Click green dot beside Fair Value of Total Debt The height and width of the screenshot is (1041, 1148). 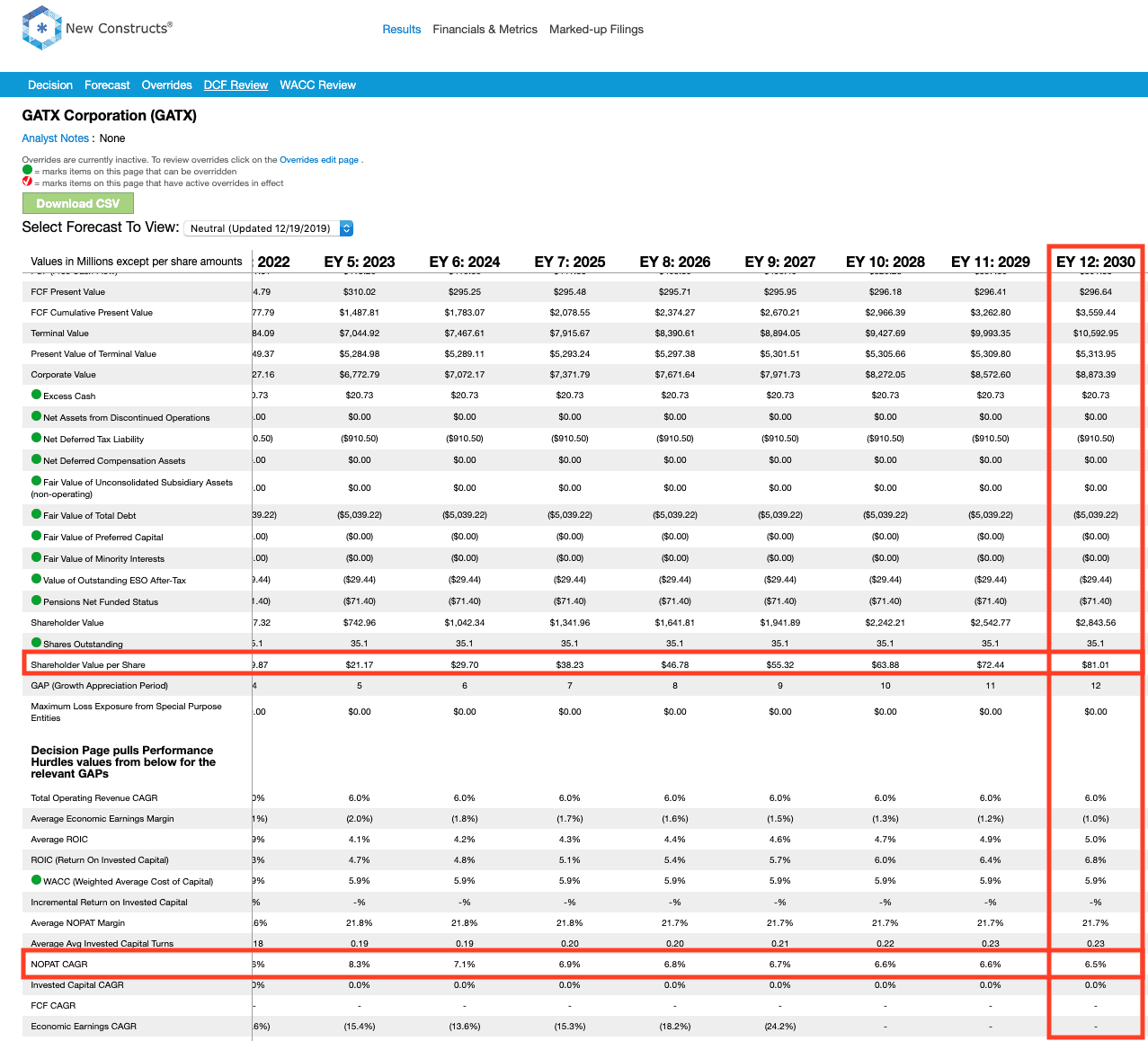click(x=37, y=514)
